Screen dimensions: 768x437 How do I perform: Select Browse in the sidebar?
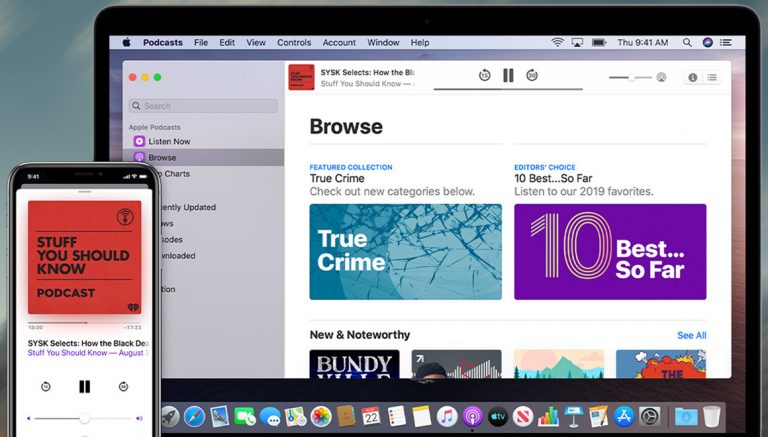pyautogui.click(x=203, y=157)
